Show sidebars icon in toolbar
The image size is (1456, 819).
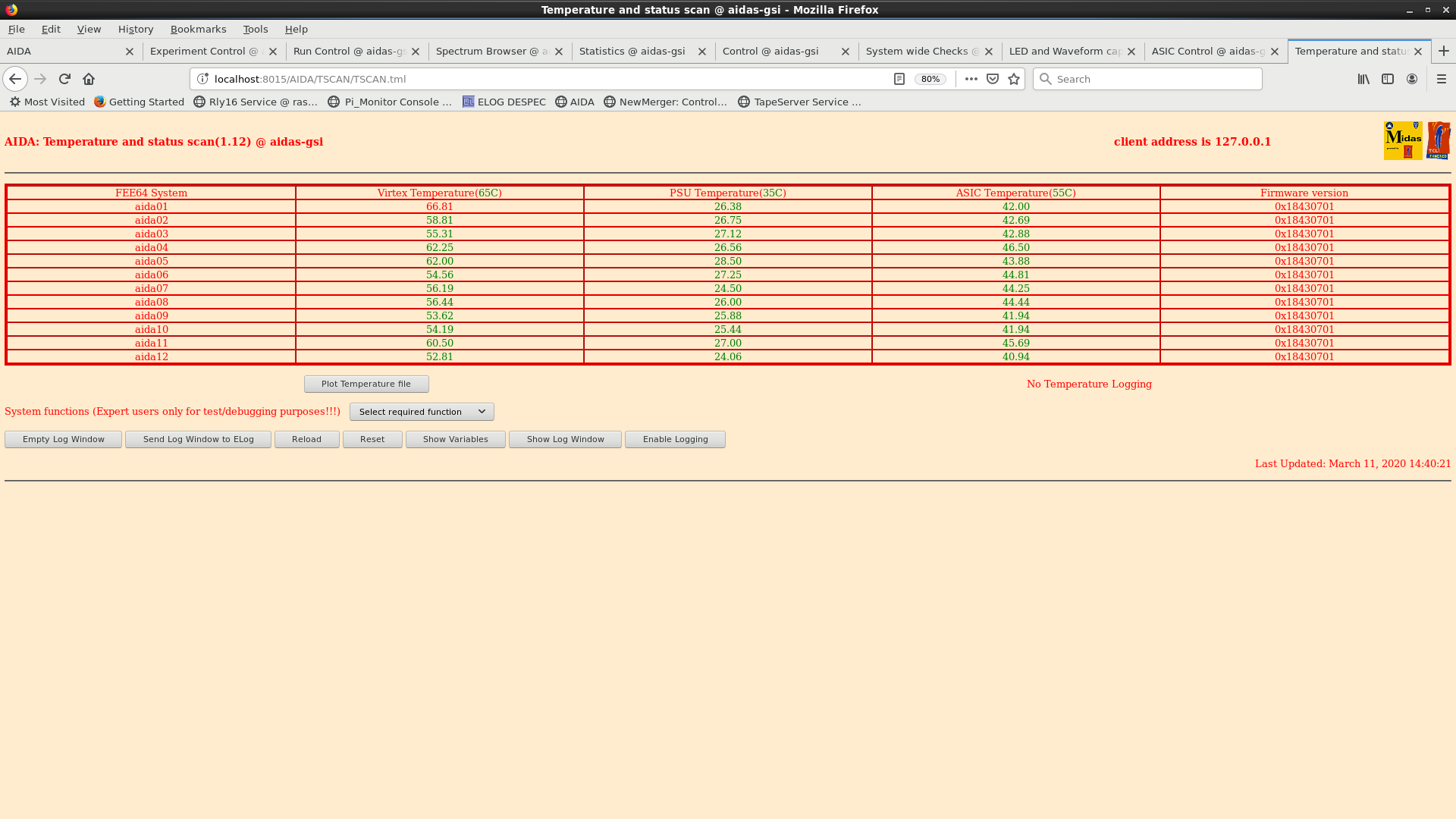[1388, 79]
